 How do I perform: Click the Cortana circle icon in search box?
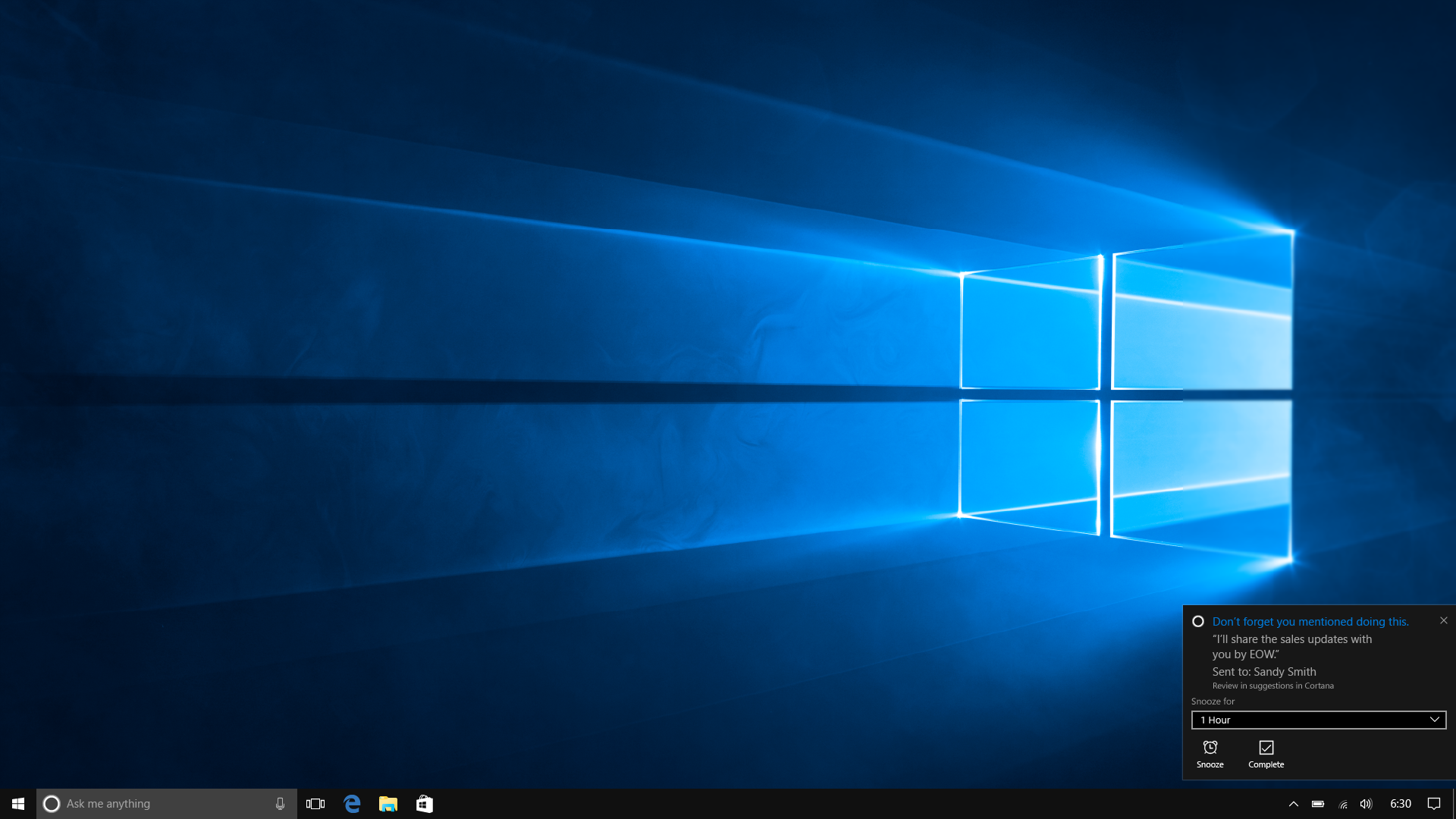tap(52, 804)
